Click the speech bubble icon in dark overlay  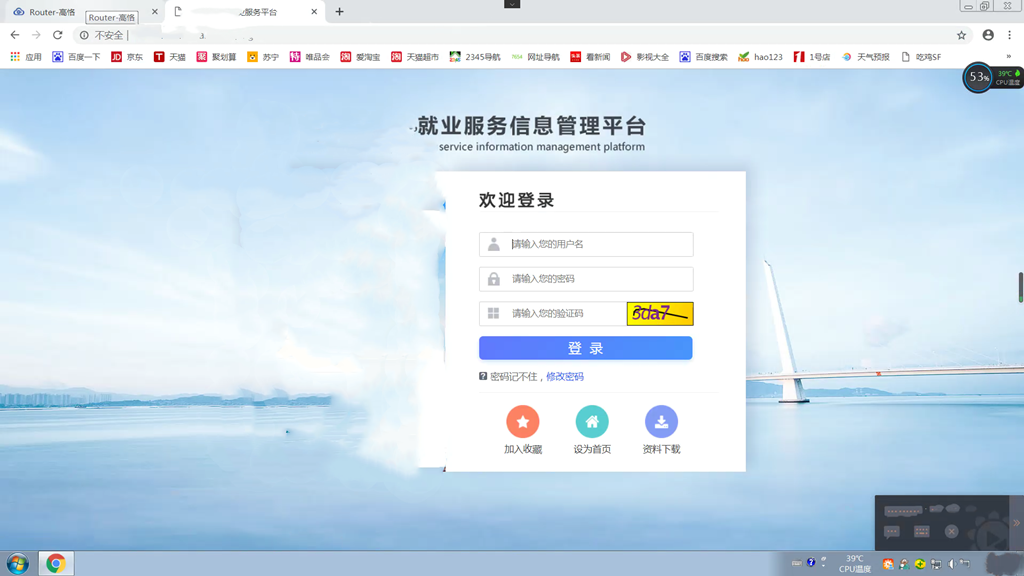(x=891, y=532)
